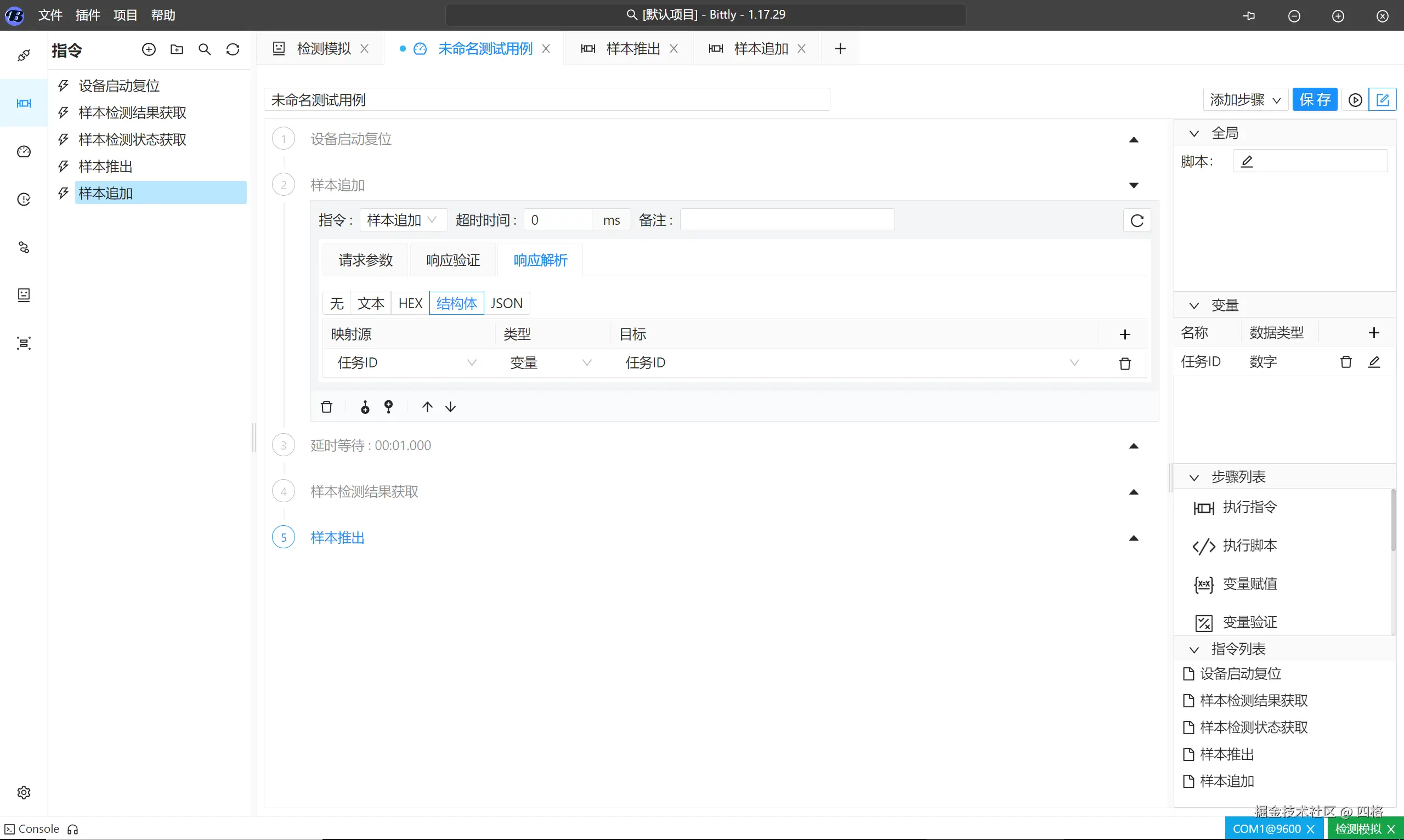Open the 指令 样本追加 dropdown
The height and width of the screenshot is (840, 1404).
pyautogui.click(x=403, y=220)
